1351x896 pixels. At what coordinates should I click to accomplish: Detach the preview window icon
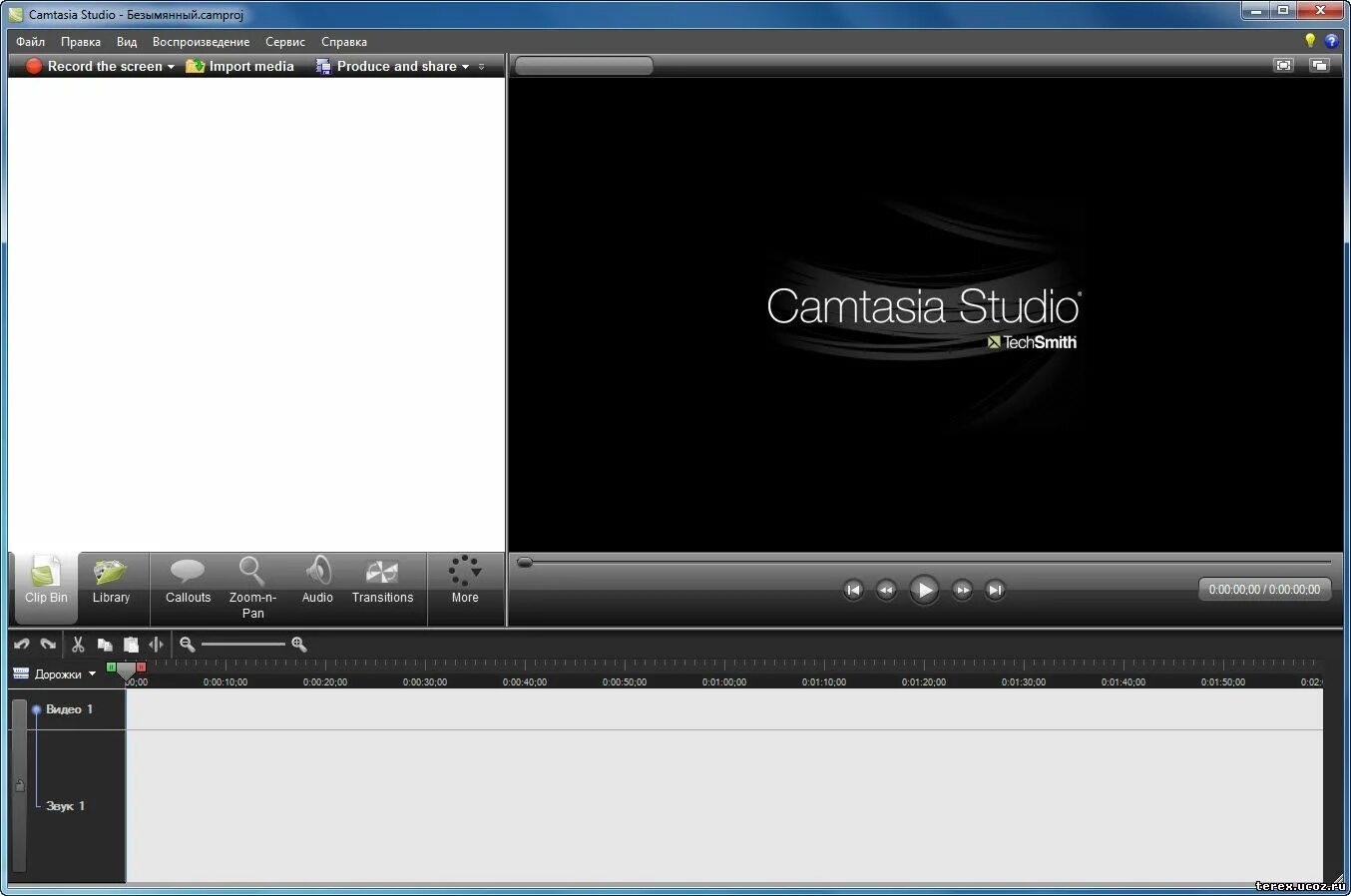coord(1319,65)
